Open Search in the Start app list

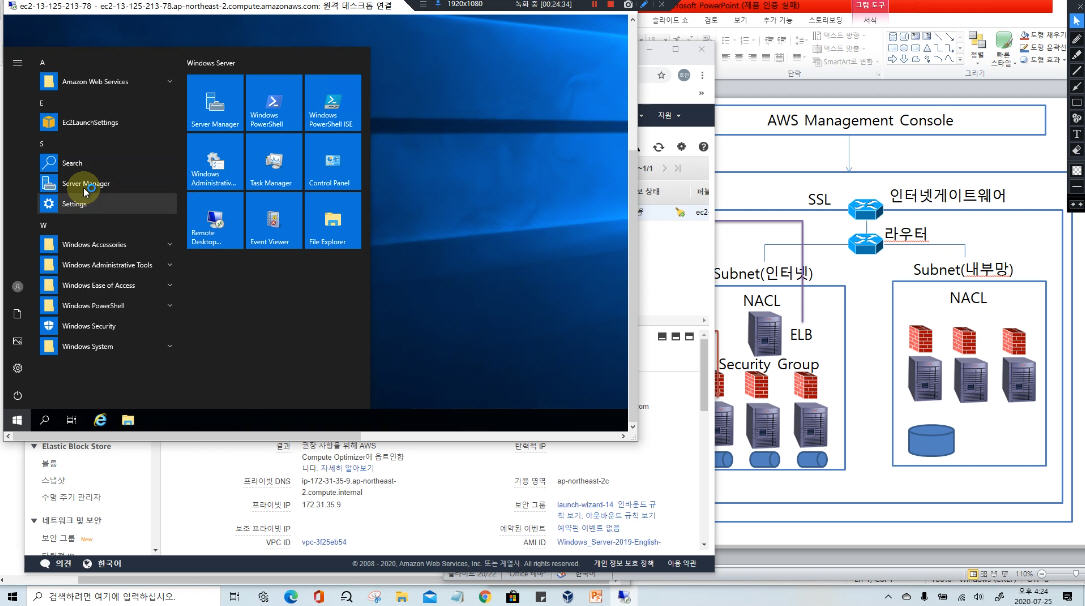click(107, 163)
